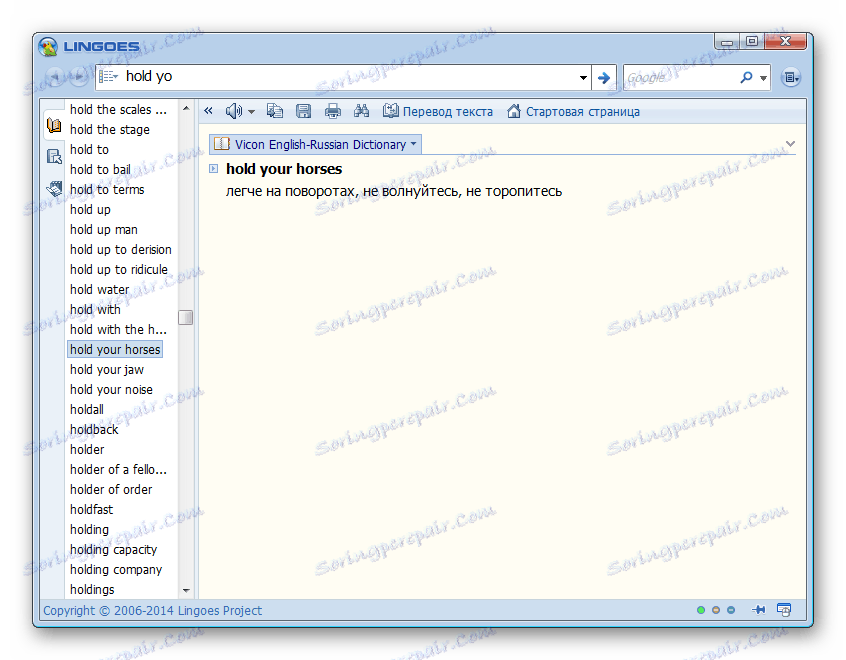This screenshot has width=846, height=660.
Task: Select 'holdfast' entry
Action: (92, 509)
